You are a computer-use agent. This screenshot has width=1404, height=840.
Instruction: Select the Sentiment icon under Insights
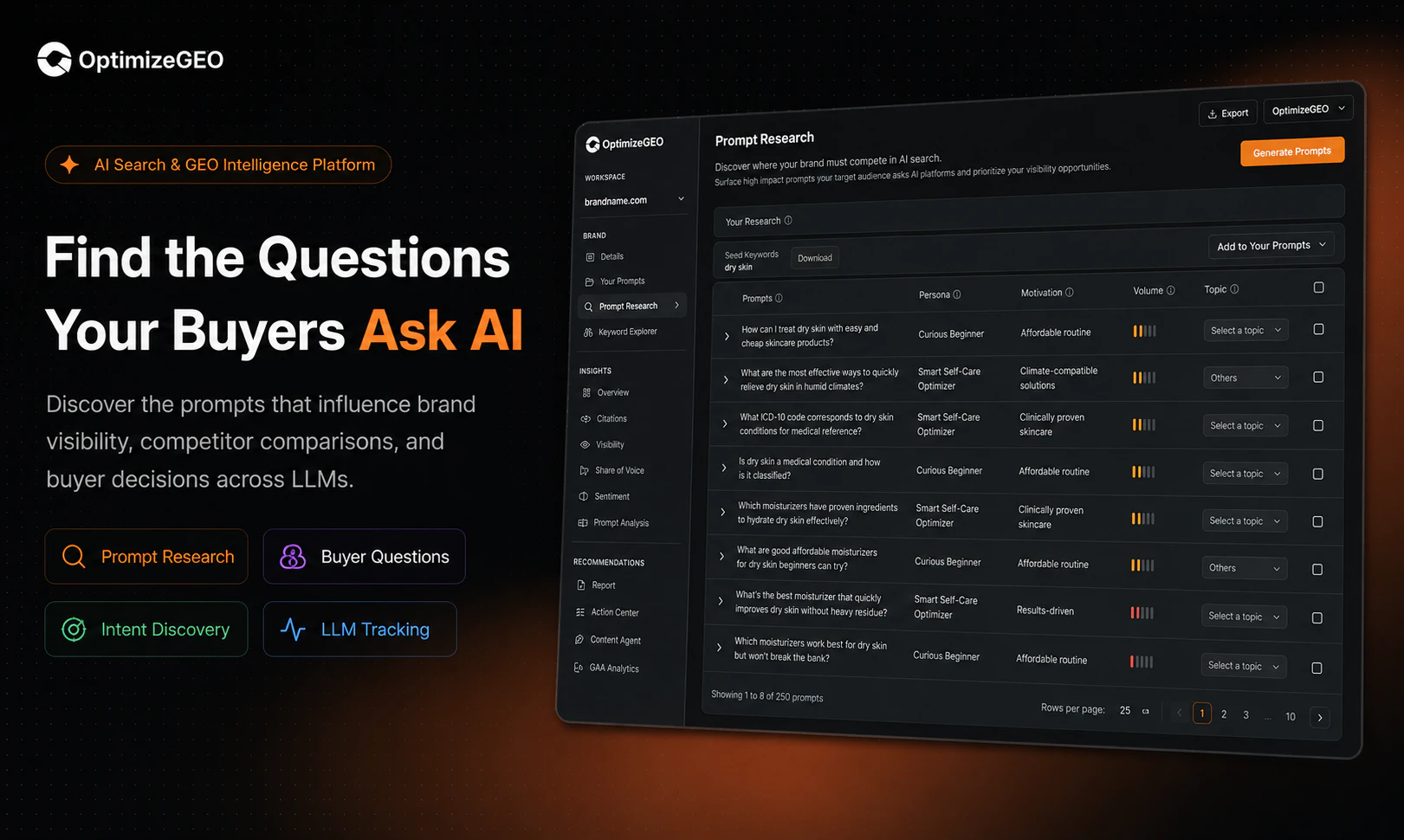584,496
